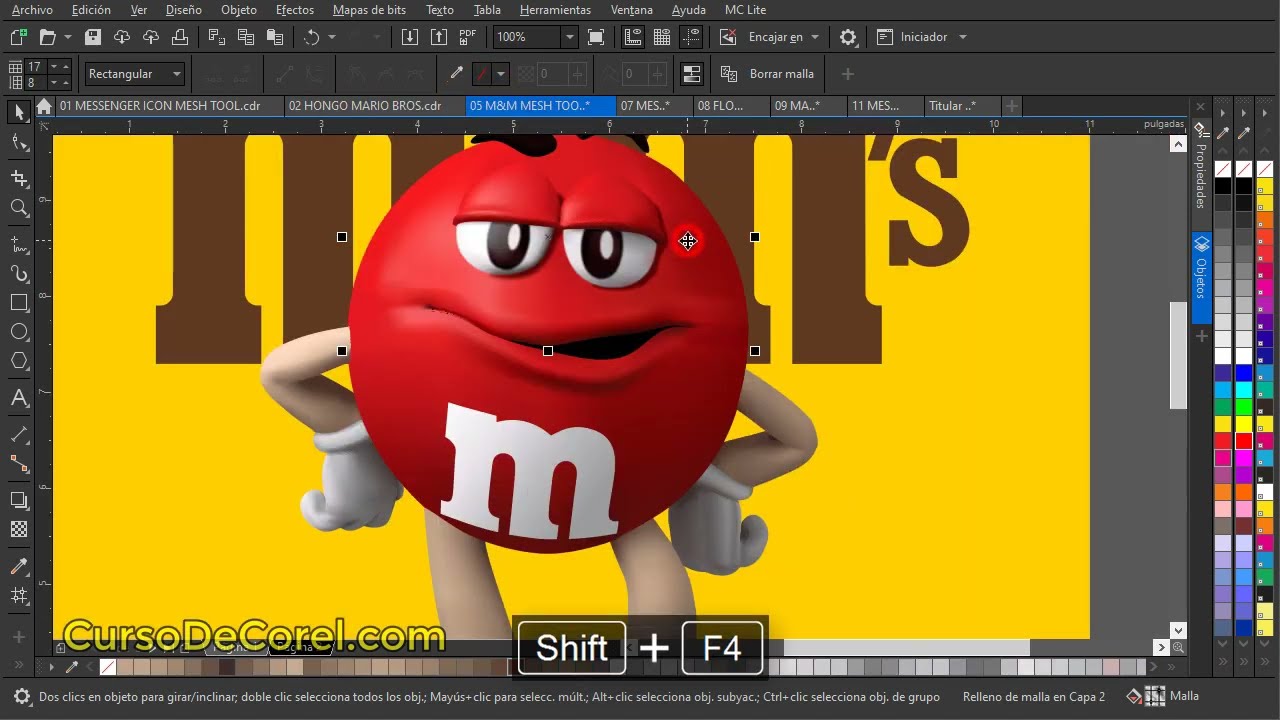1280x720 pixels.
Task: Click the Undo arrow icon
Action: (312, 37)
